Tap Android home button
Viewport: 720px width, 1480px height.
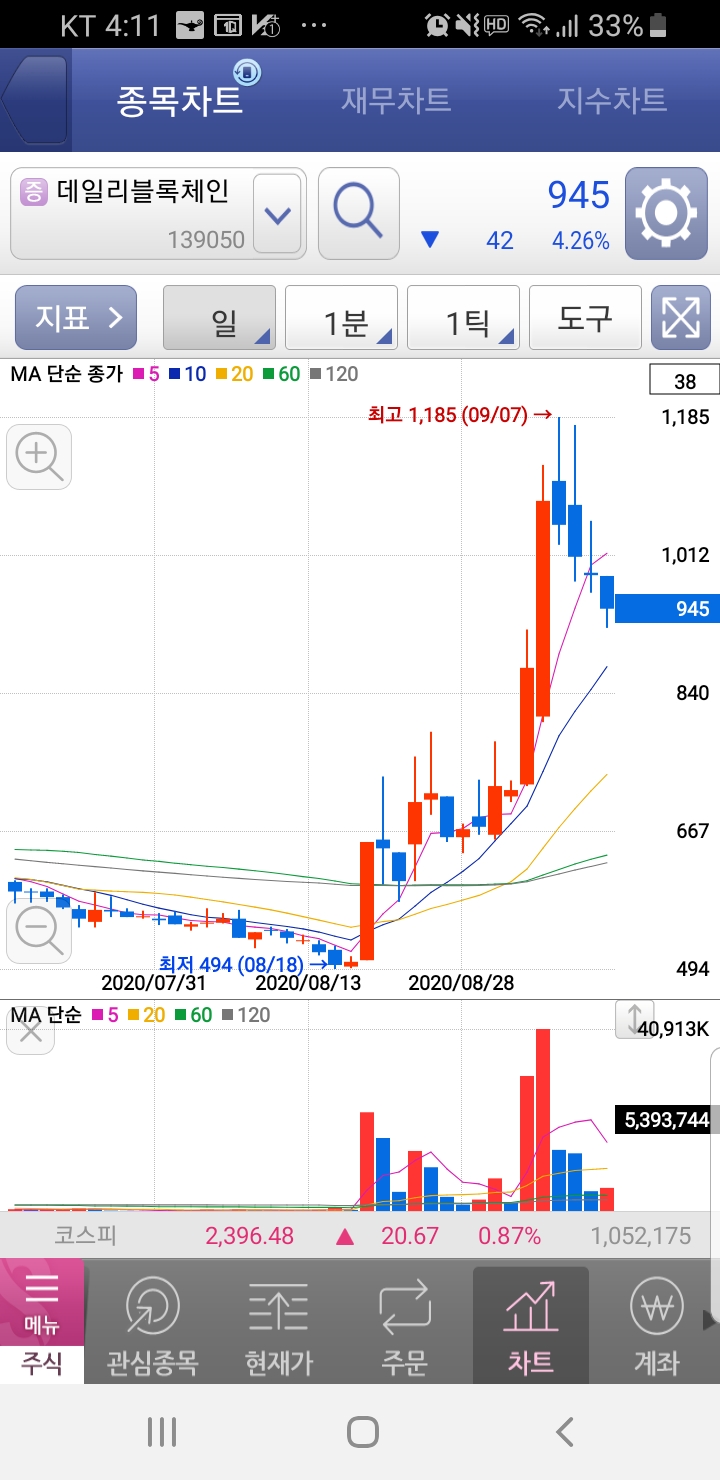[x=362, y=1432]
